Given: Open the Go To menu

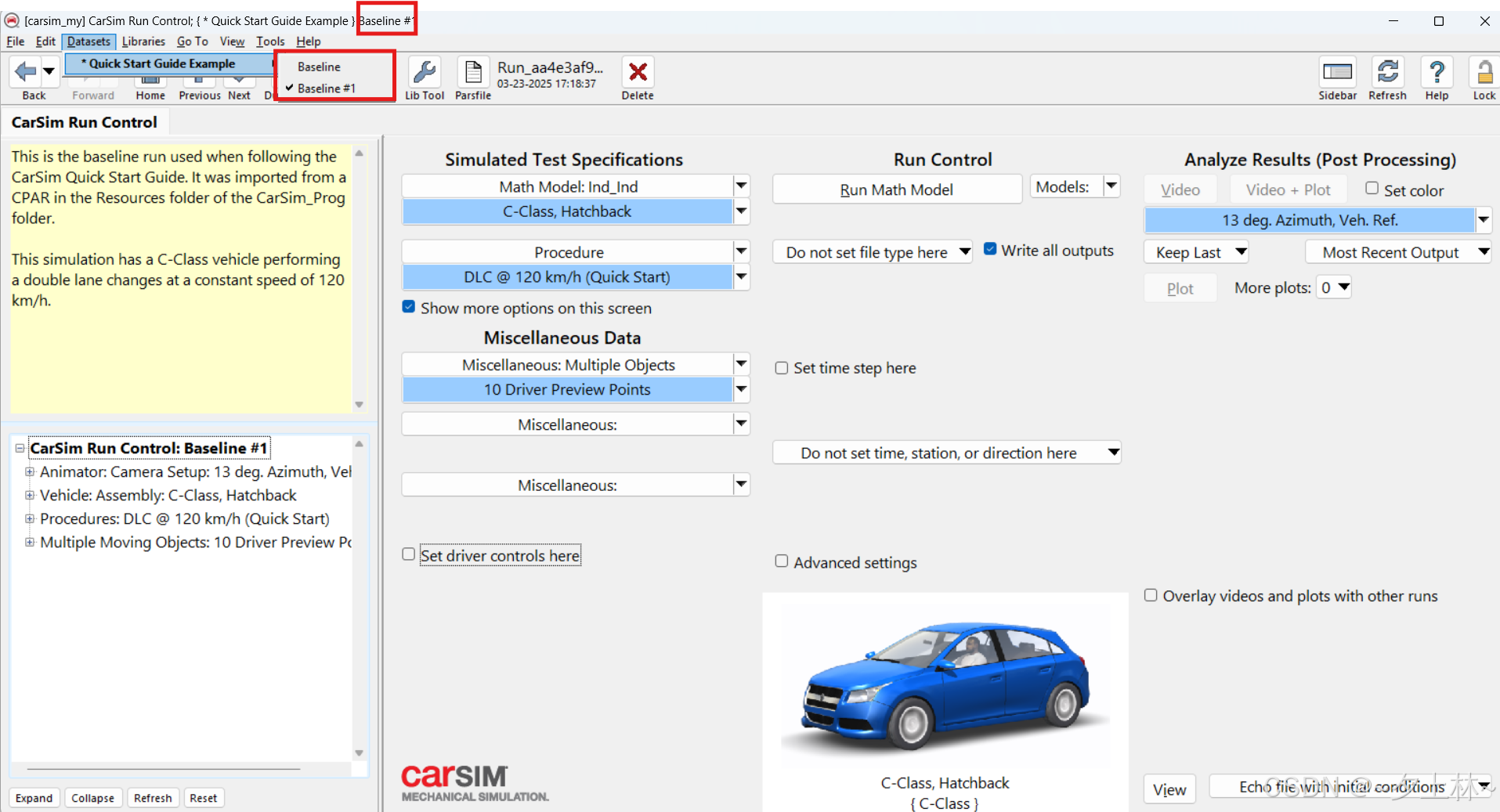Looking at the screenshot, I should 192,42.
